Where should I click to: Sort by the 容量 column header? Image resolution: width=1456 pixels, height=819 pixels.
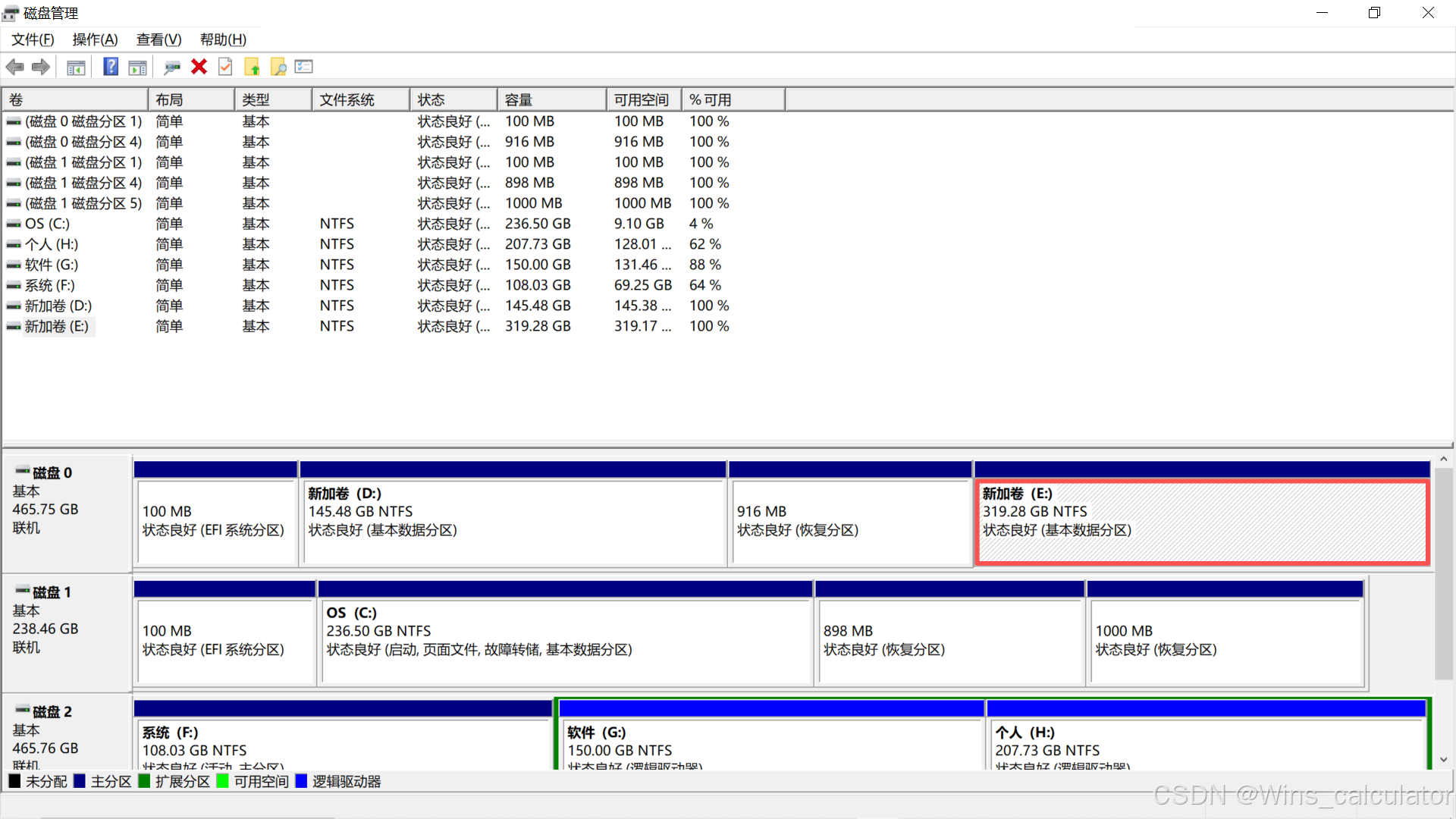[551, 99]
